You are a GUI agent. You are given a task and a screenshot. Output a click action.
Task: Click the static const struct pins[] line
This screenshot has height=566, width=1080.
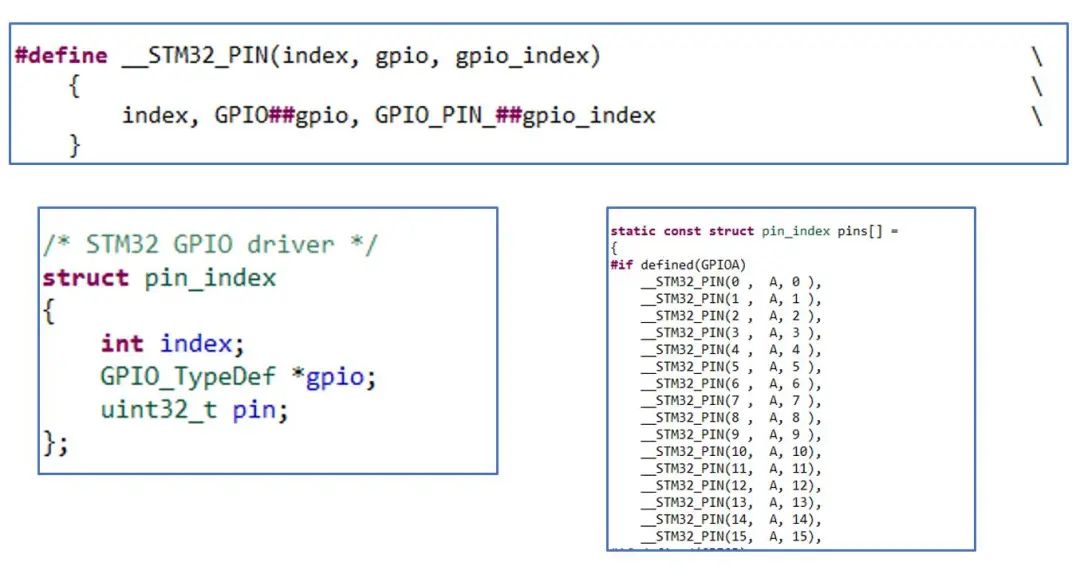click(755, 231)
